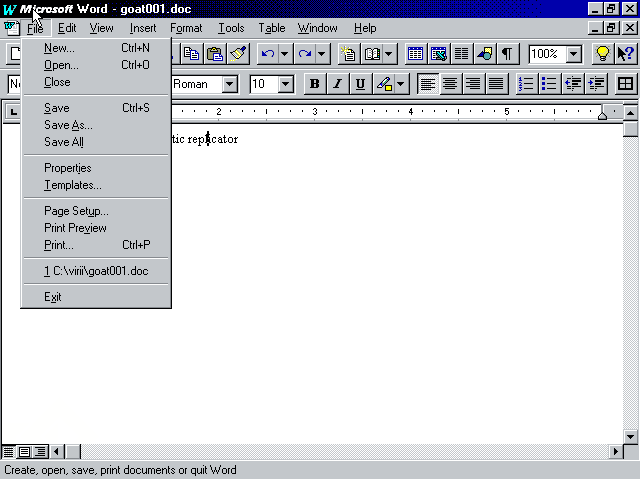Click the Help pointer question mark icon
The width and height of the screenshot is (640, 480).
[626, 54]
